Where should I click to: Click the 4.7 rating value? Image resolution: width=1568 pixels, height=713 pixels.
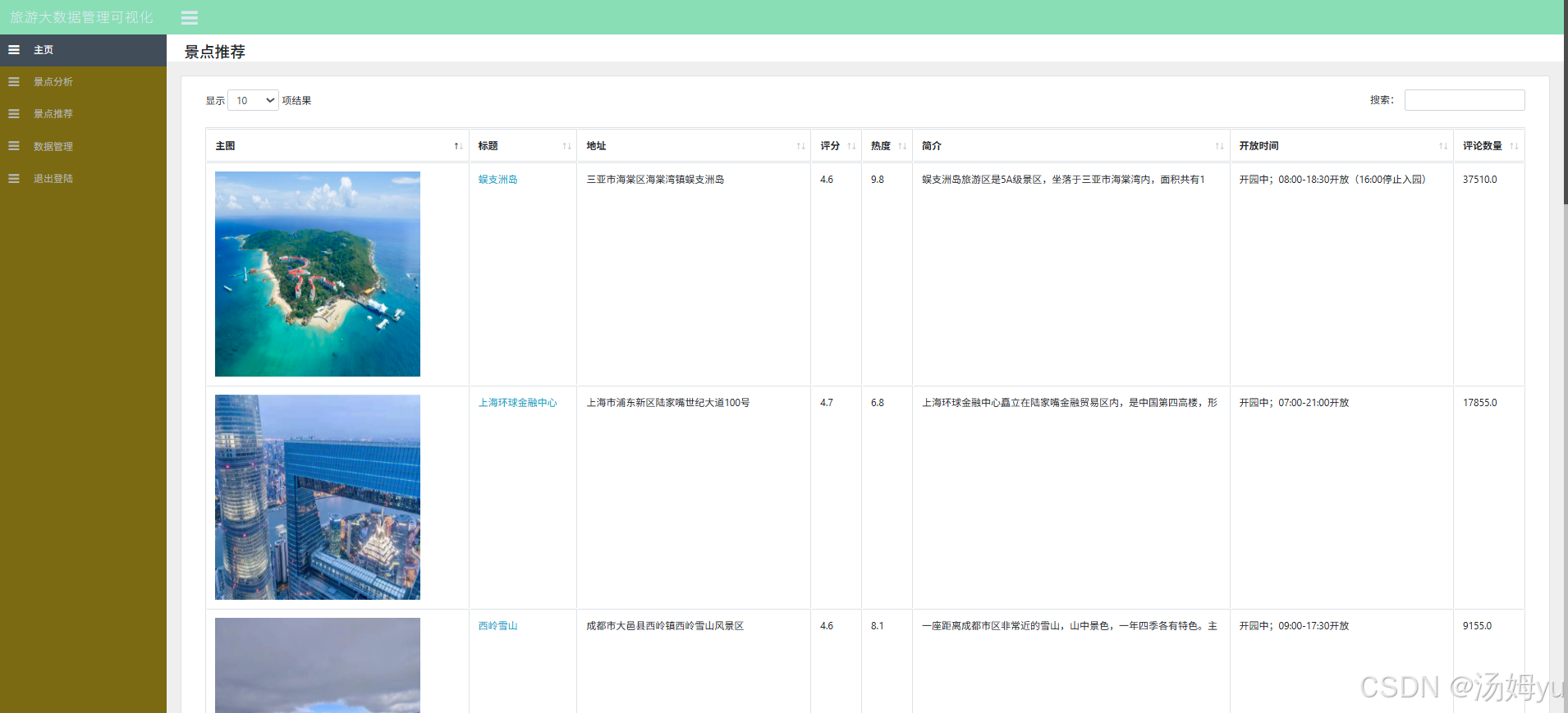click(827, 403)
